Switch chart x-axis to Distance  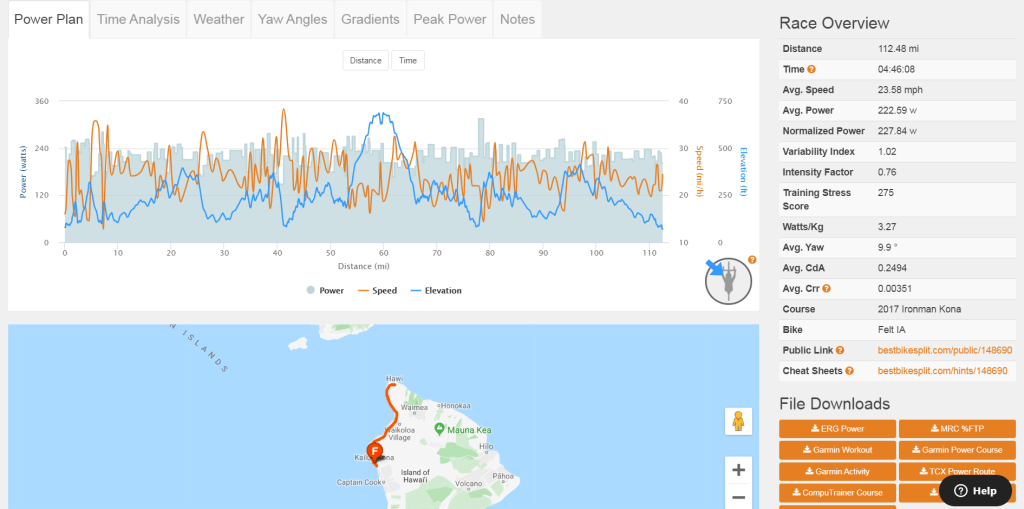(365, 61)
